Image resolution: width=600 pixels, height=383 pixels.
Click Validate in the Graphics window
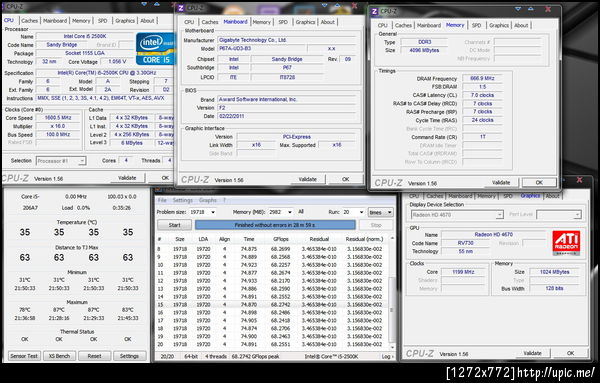pyautogui.click(x=532, y=353)
